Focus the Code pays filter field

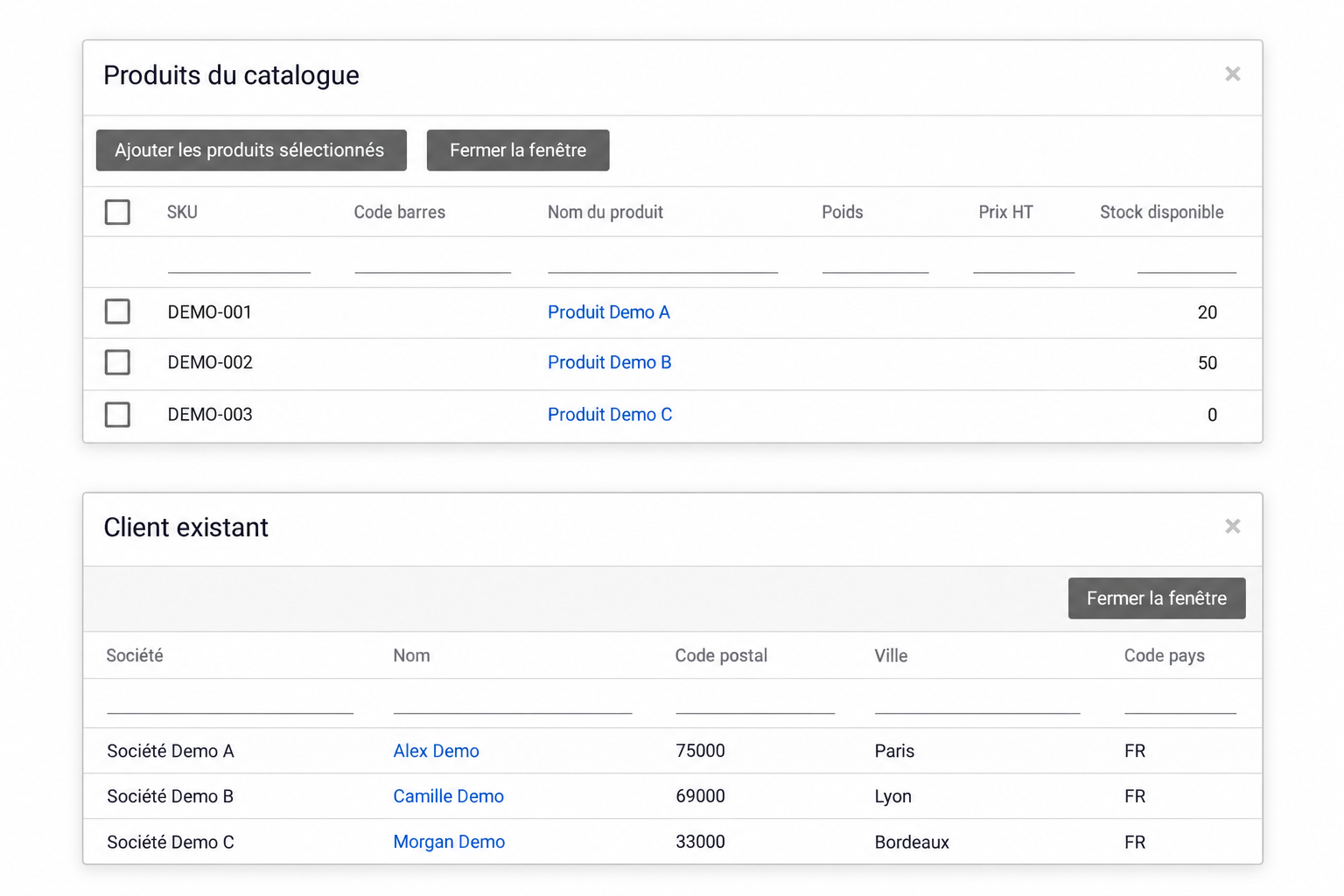pyautogui.click(x=1180, y=703)
